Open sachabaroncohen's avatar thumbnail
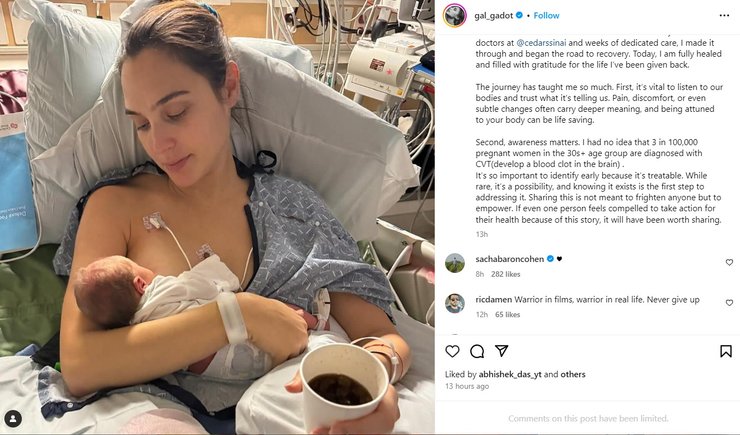 click(455, 263)
